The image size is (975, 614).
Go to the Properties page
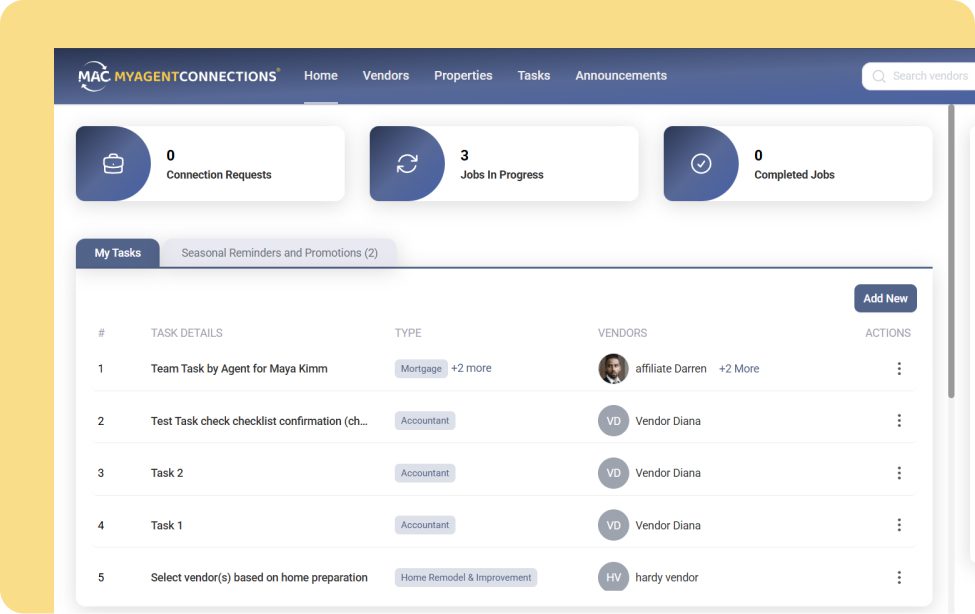tap(463, 76)
